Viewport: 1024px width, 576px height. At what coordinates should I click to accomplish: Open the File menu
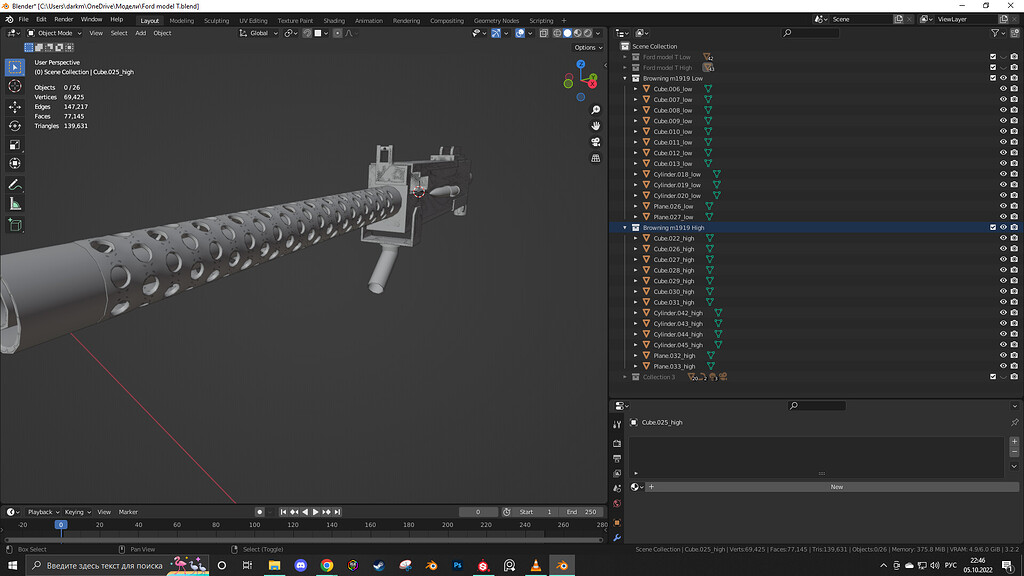[x=24, y=20]
